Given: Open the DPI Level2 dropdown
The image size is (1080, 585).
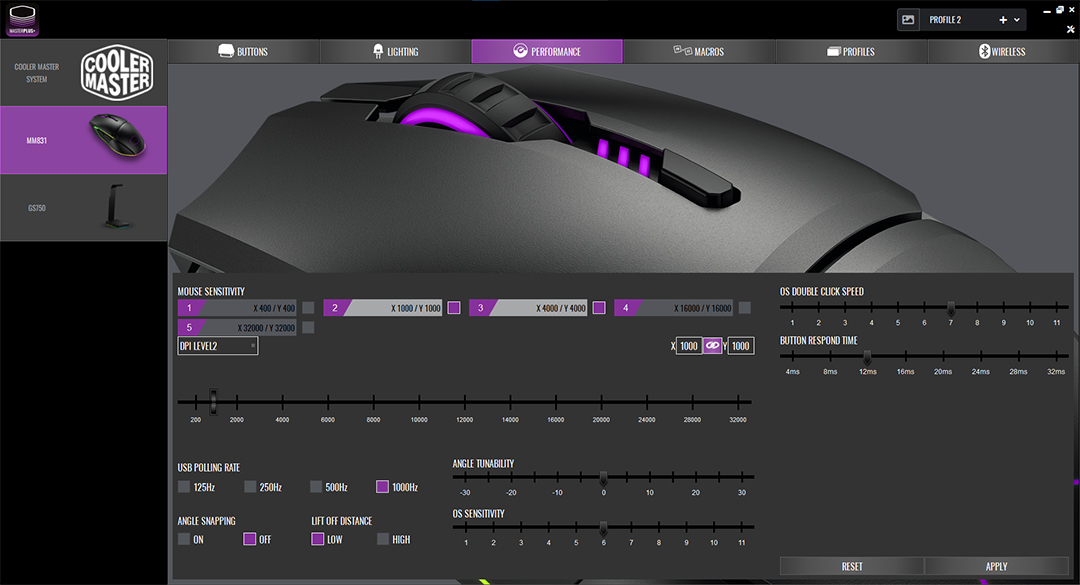Looking at the screenshot, I should 217,346.
